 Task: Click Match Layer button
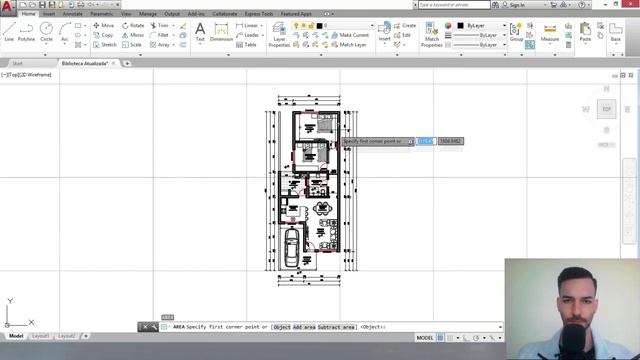point(349,44)
